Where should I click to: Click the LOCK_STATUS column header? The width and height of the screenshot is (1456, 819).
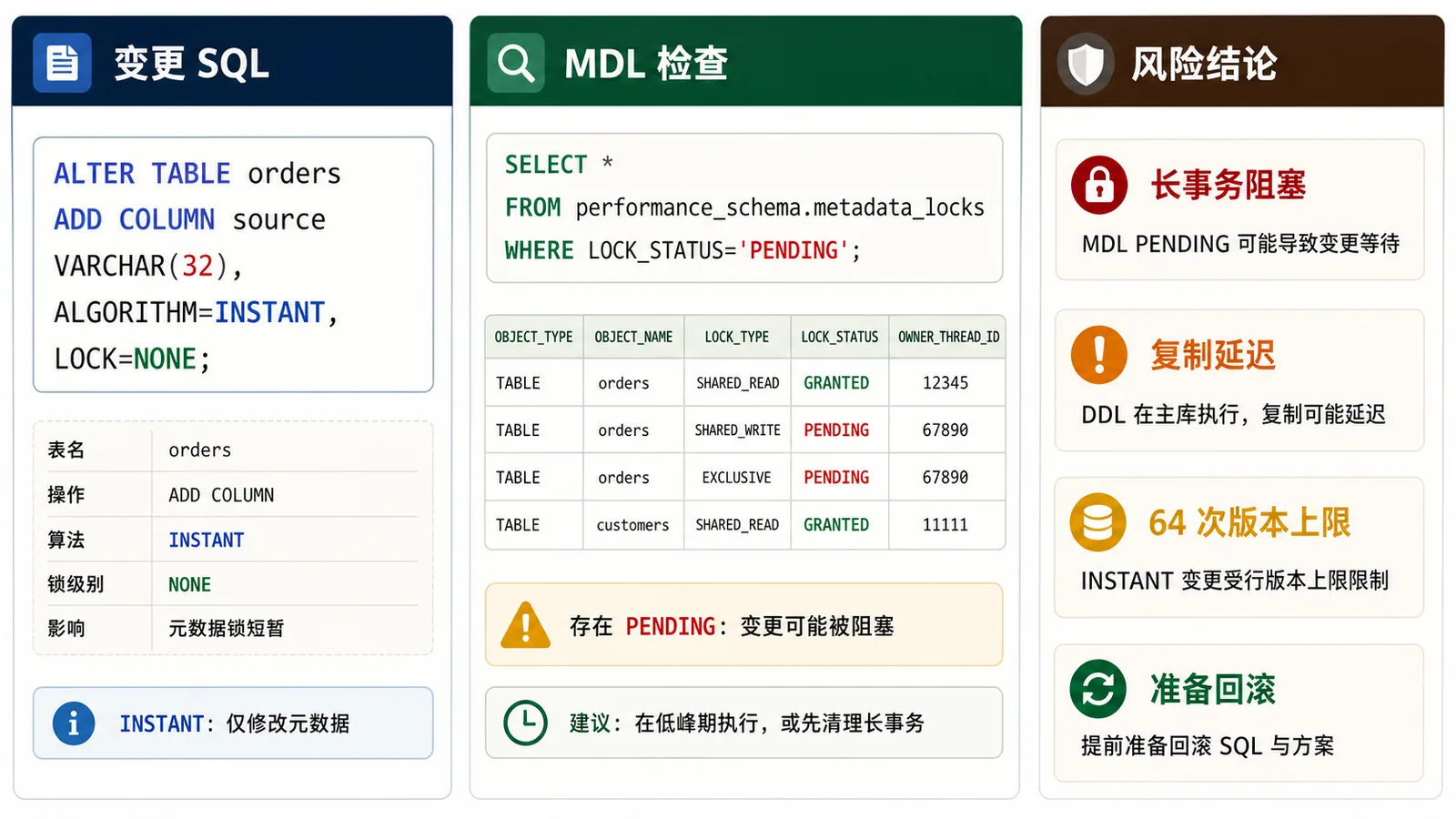click(x=839, y=337)
